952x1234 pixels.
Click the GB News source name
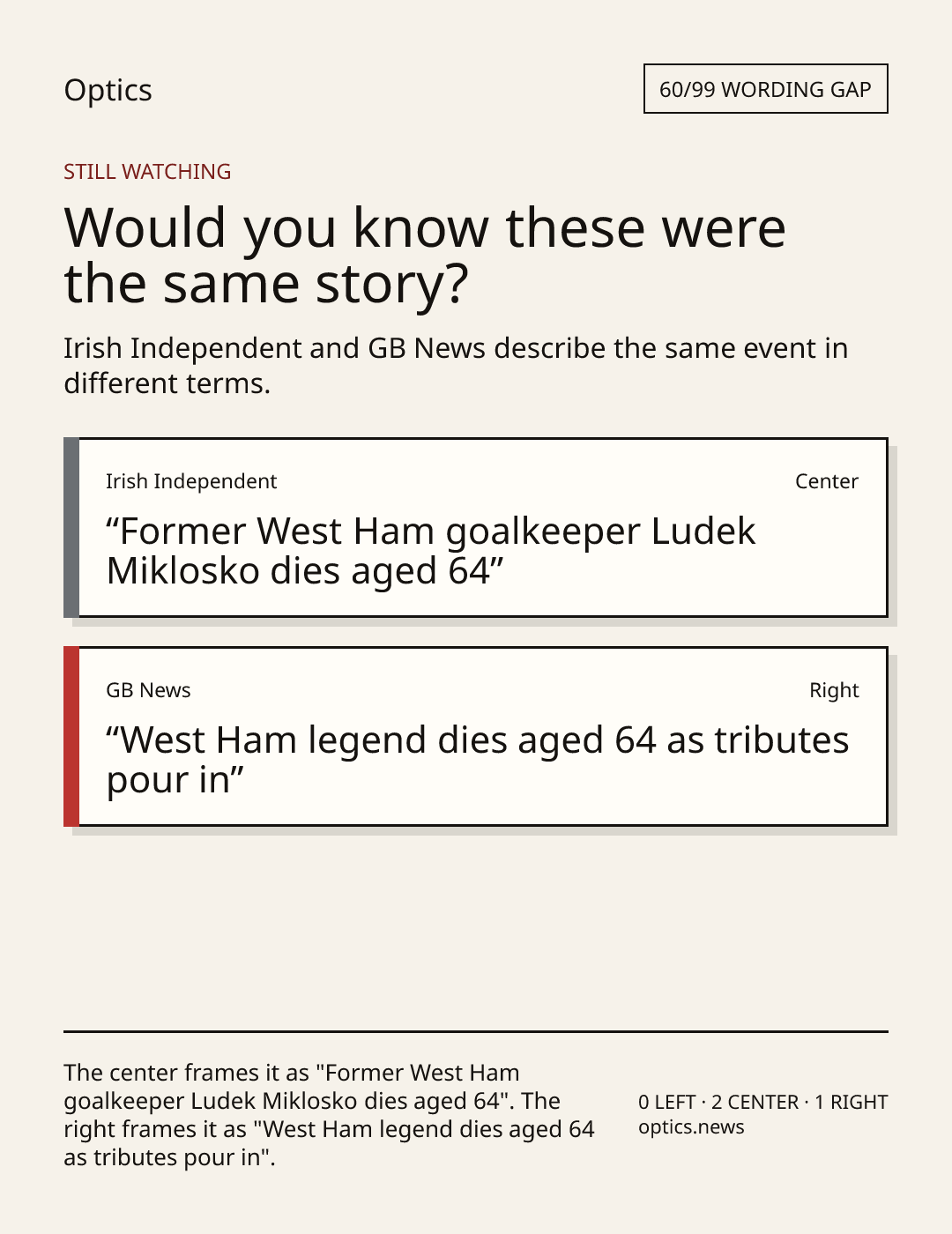(148, 690)
